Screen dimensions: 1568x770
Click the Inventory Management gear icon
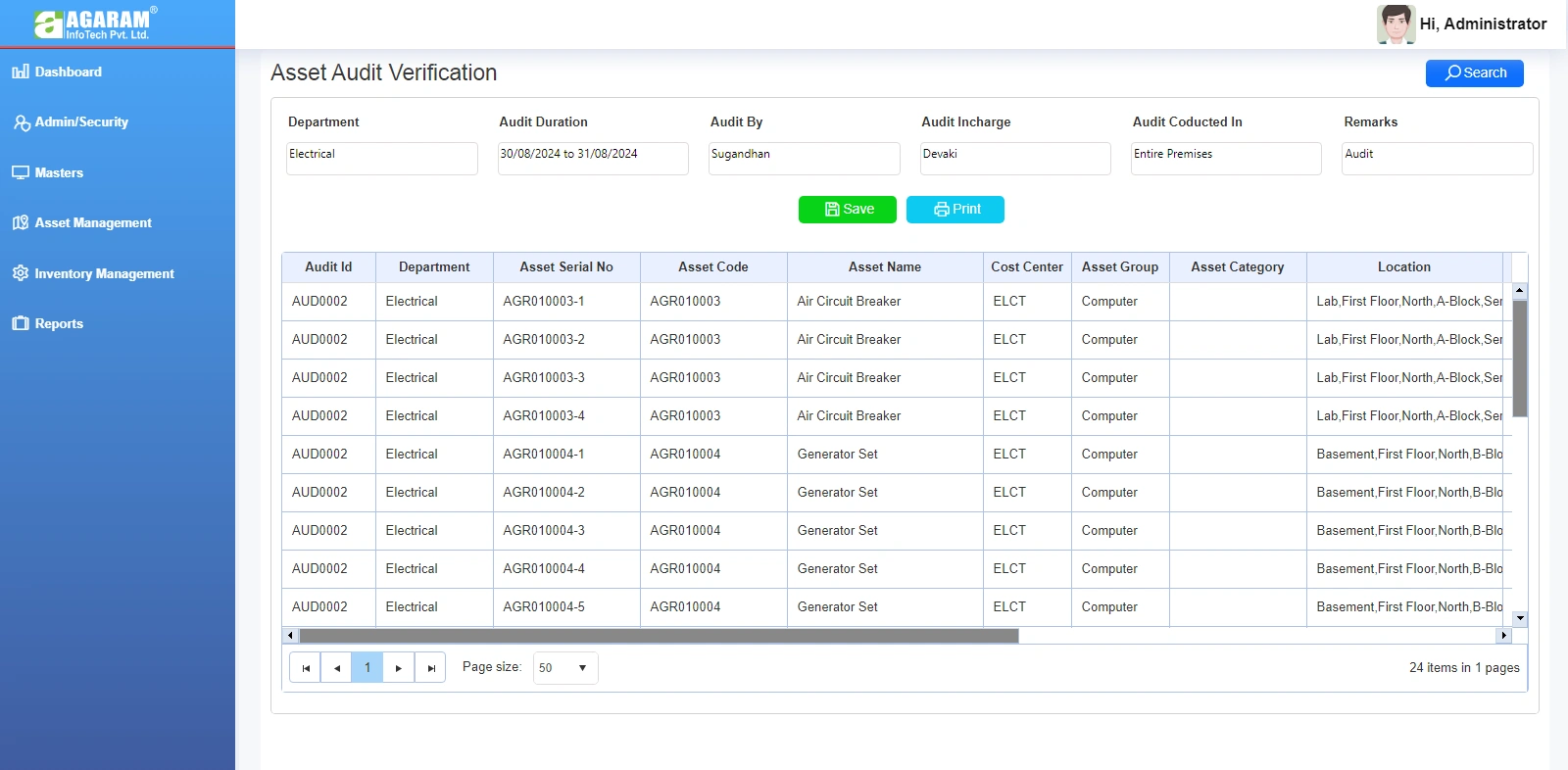tap(21, 272)
